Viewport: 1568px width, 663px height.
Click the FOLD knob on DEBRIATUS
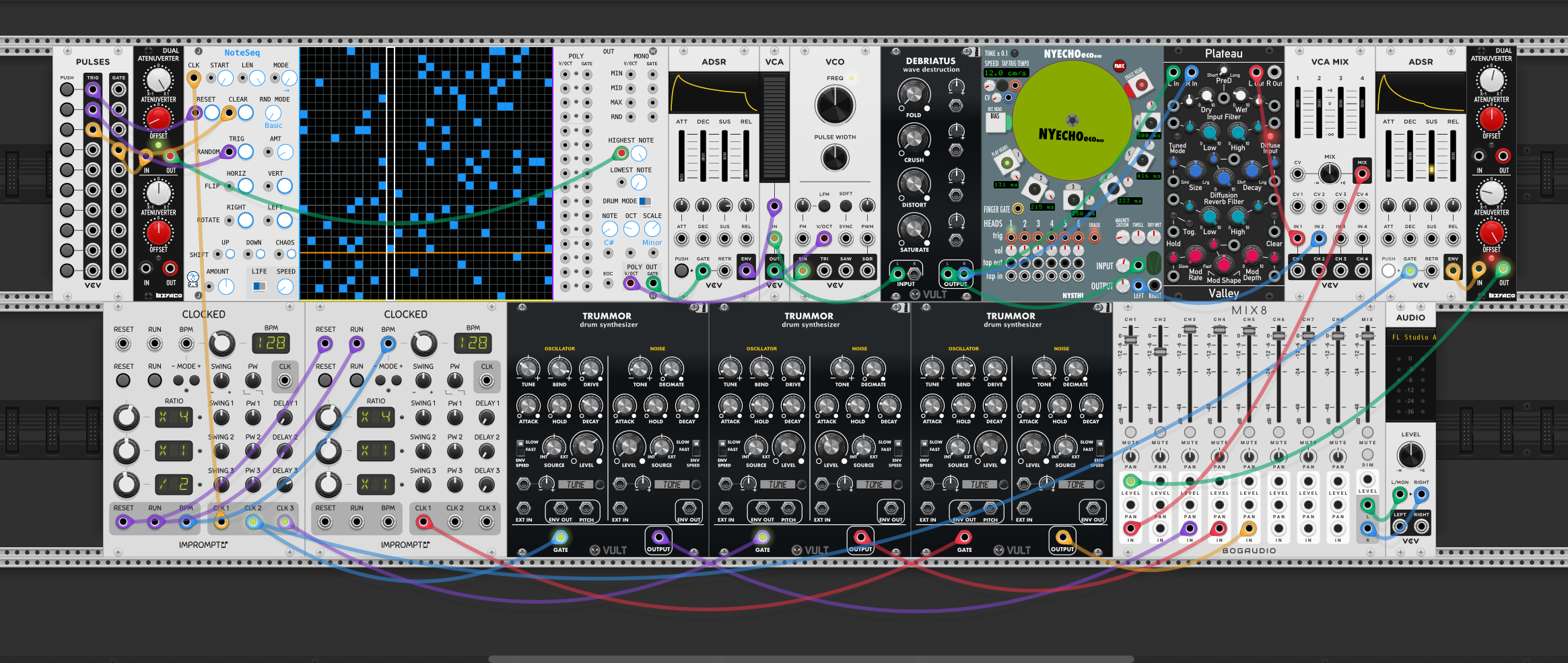[x=914, y=94]
